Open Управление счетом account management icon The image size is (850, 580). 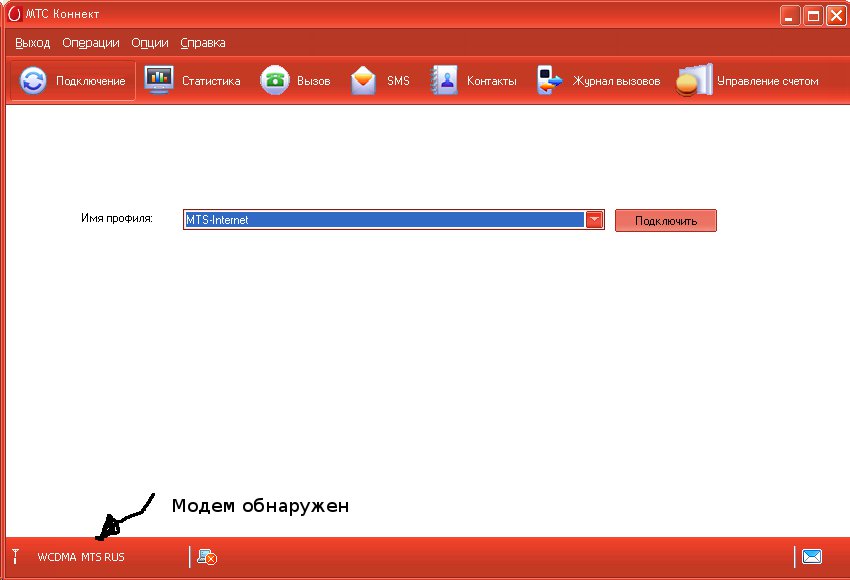695,81
